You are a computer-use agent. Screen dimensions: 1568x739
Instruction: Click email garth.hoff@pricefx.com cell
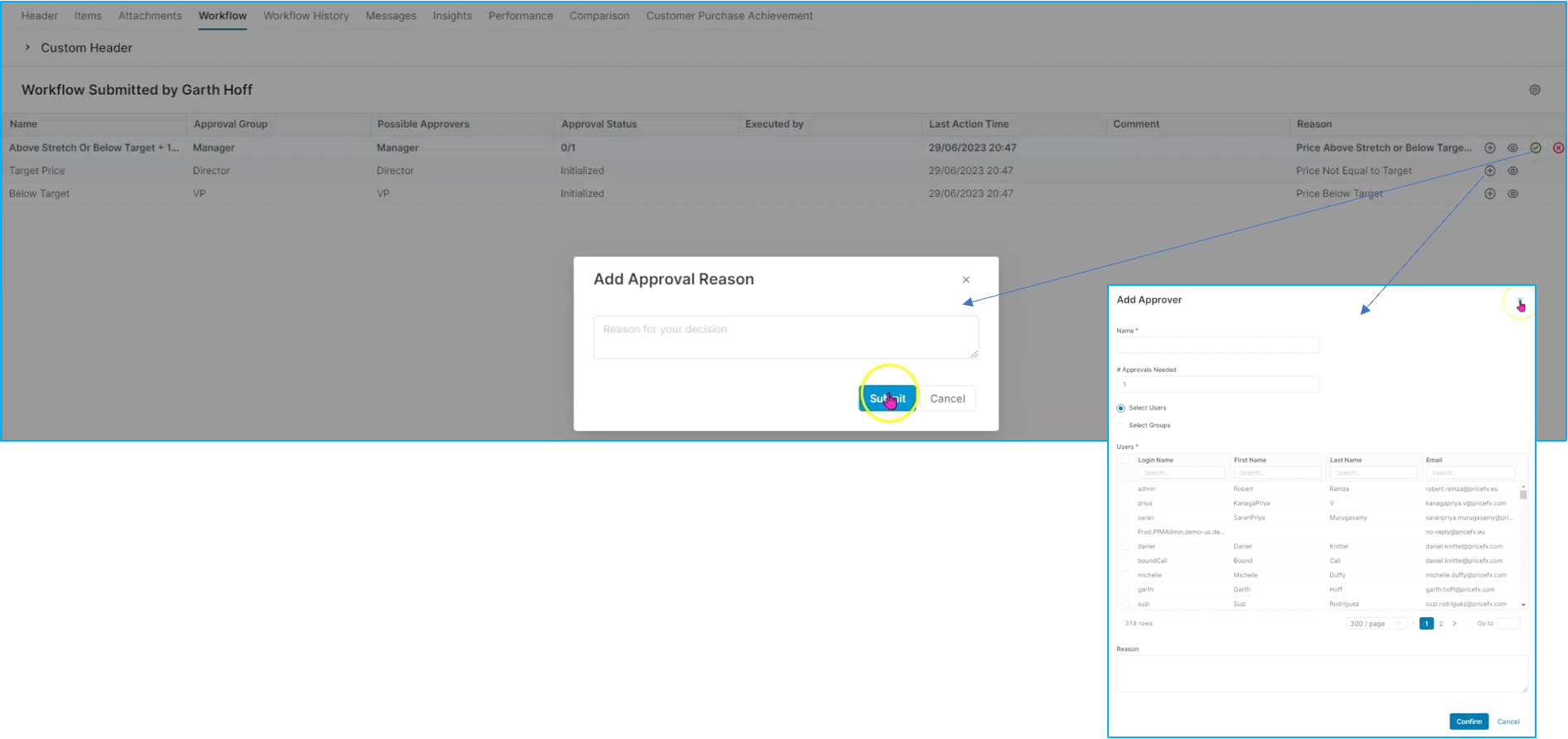pos(1460,589)
